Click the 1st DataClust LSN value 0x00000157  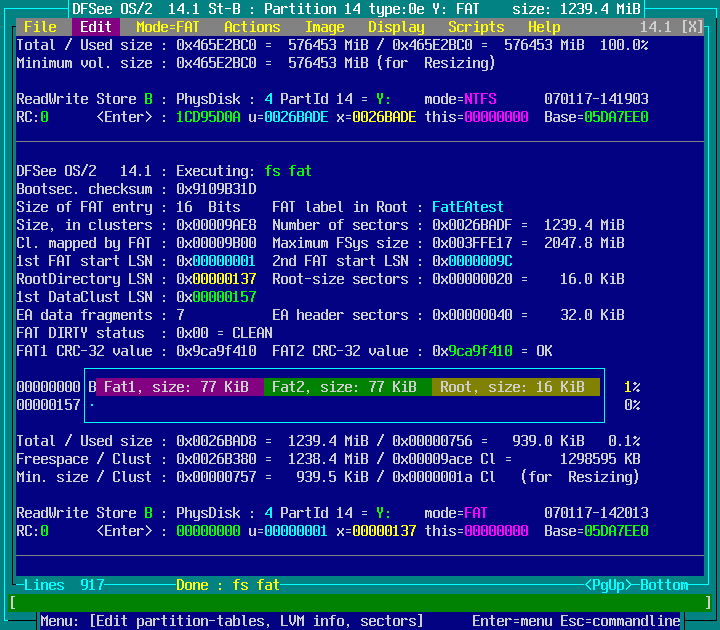(220, 297)
